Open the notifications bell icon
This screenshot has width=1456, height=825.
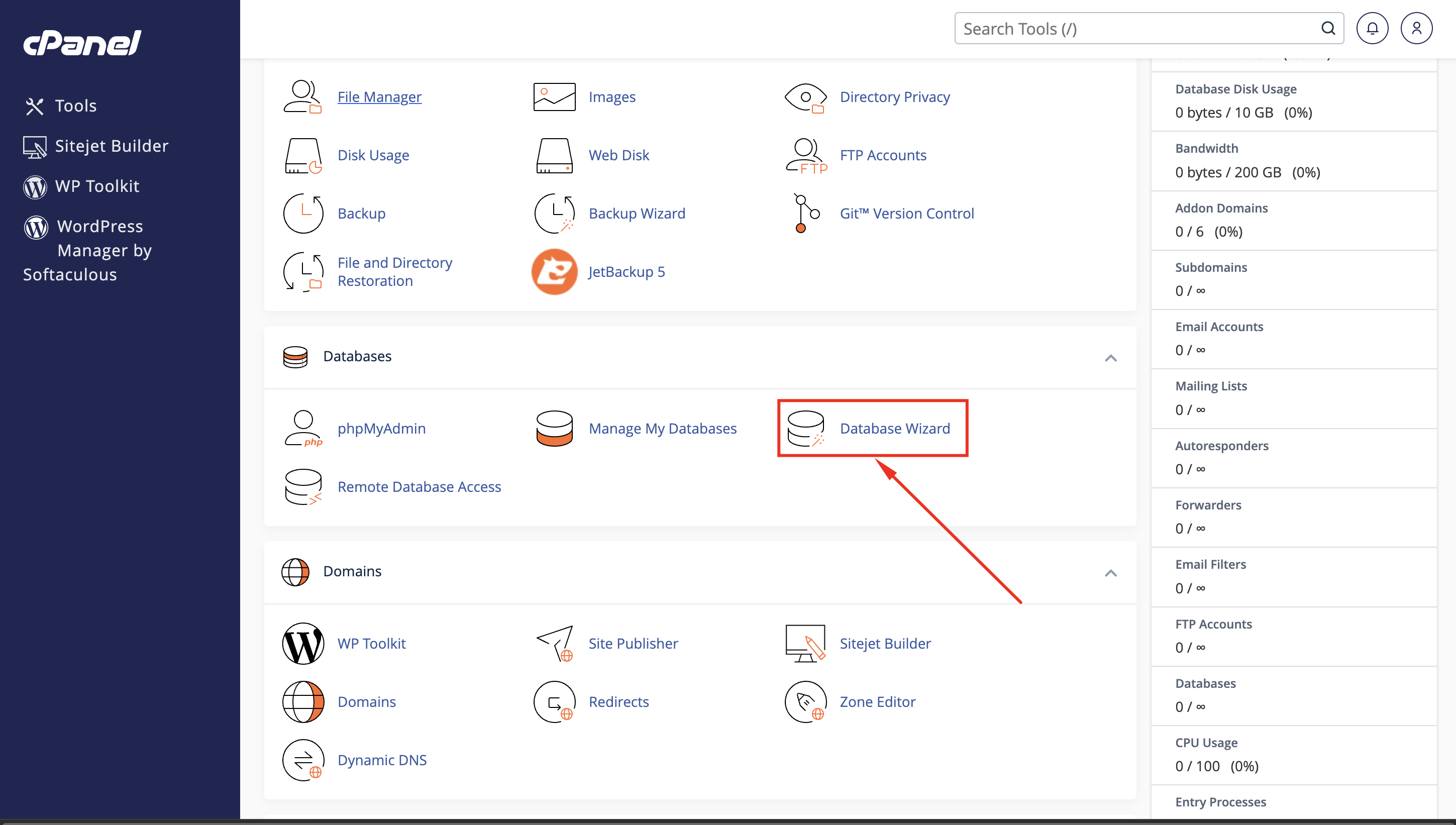tap(1372, 28)
